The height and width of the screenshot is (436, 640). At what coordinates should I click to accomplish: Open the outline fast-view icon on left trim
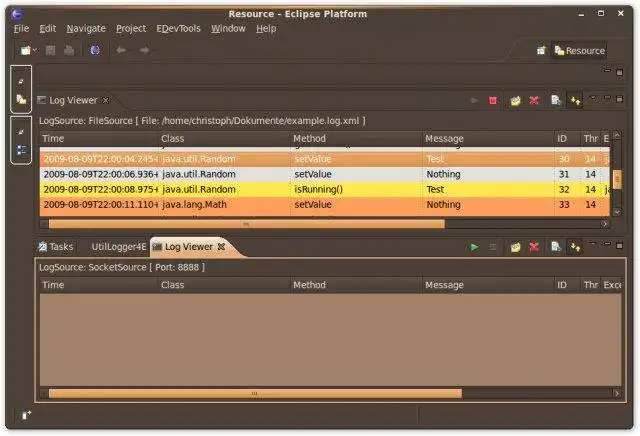(x=21, y=150)
